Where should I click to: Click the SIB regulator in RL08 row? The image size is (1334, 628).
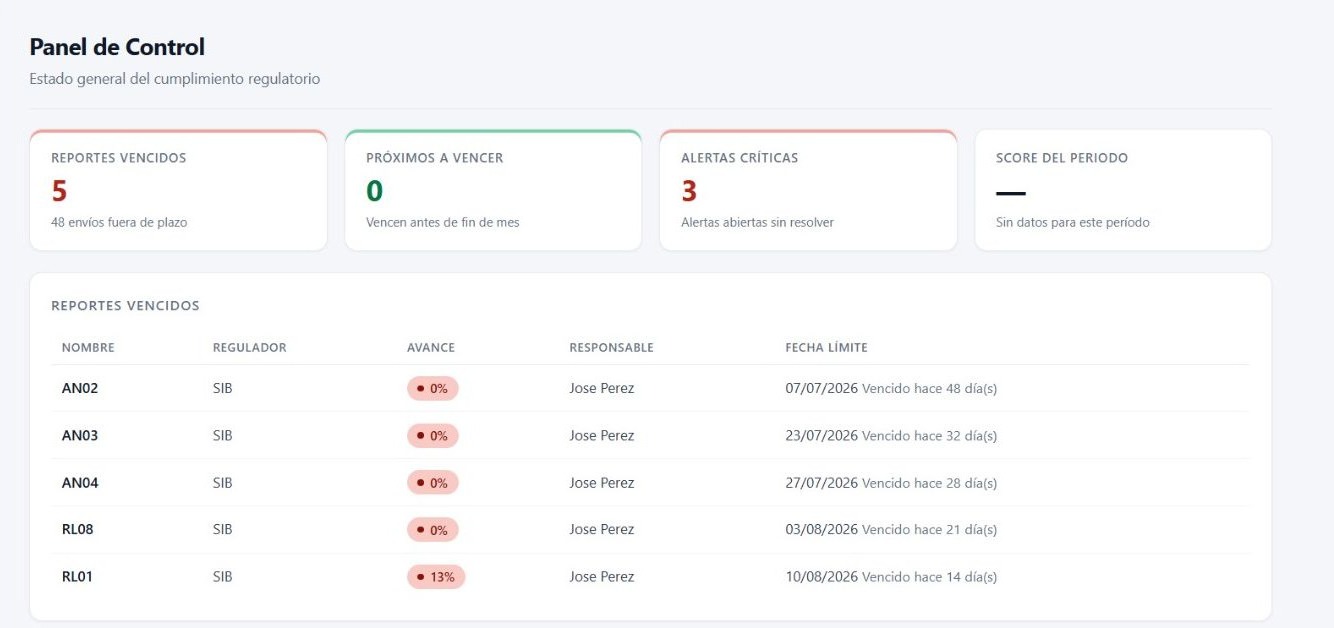(223, 529)
